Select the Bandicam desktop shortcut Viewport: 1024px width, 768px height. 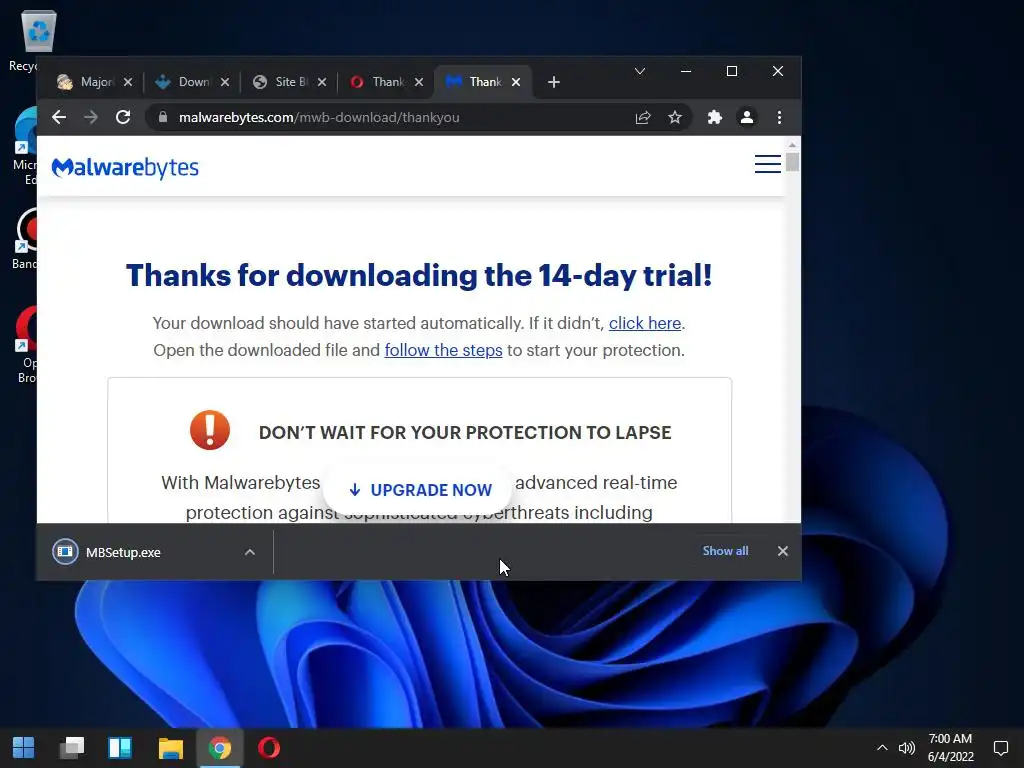[x=26, y=239]
